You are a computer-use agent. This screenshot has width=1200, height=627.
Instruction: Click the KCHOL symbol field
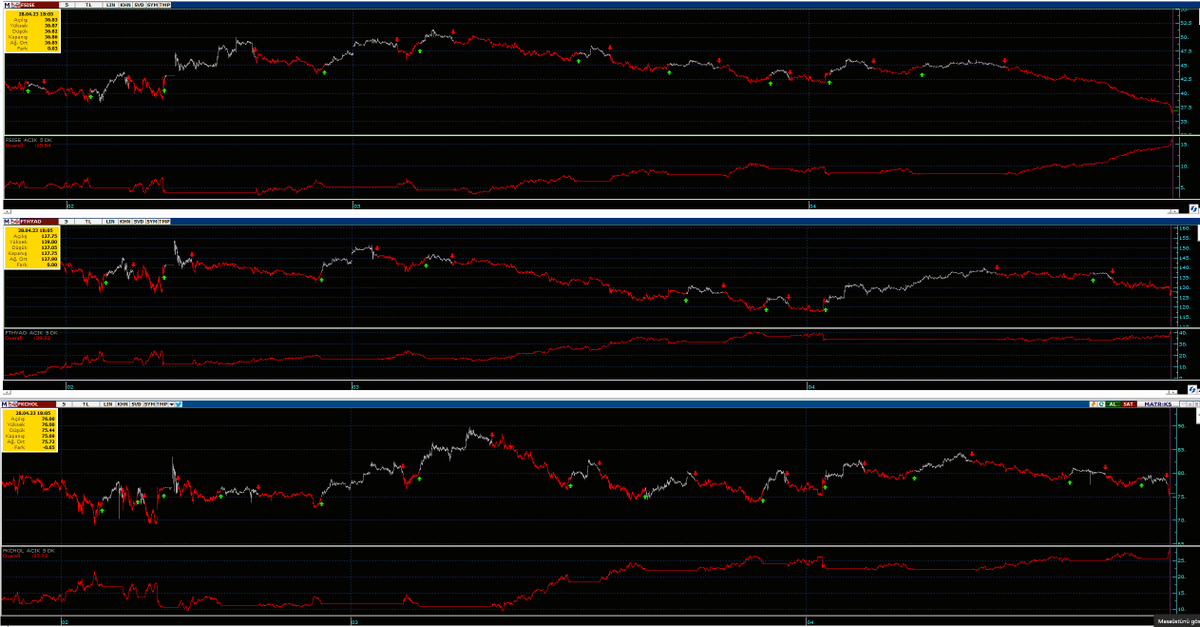tap(37, 404)
